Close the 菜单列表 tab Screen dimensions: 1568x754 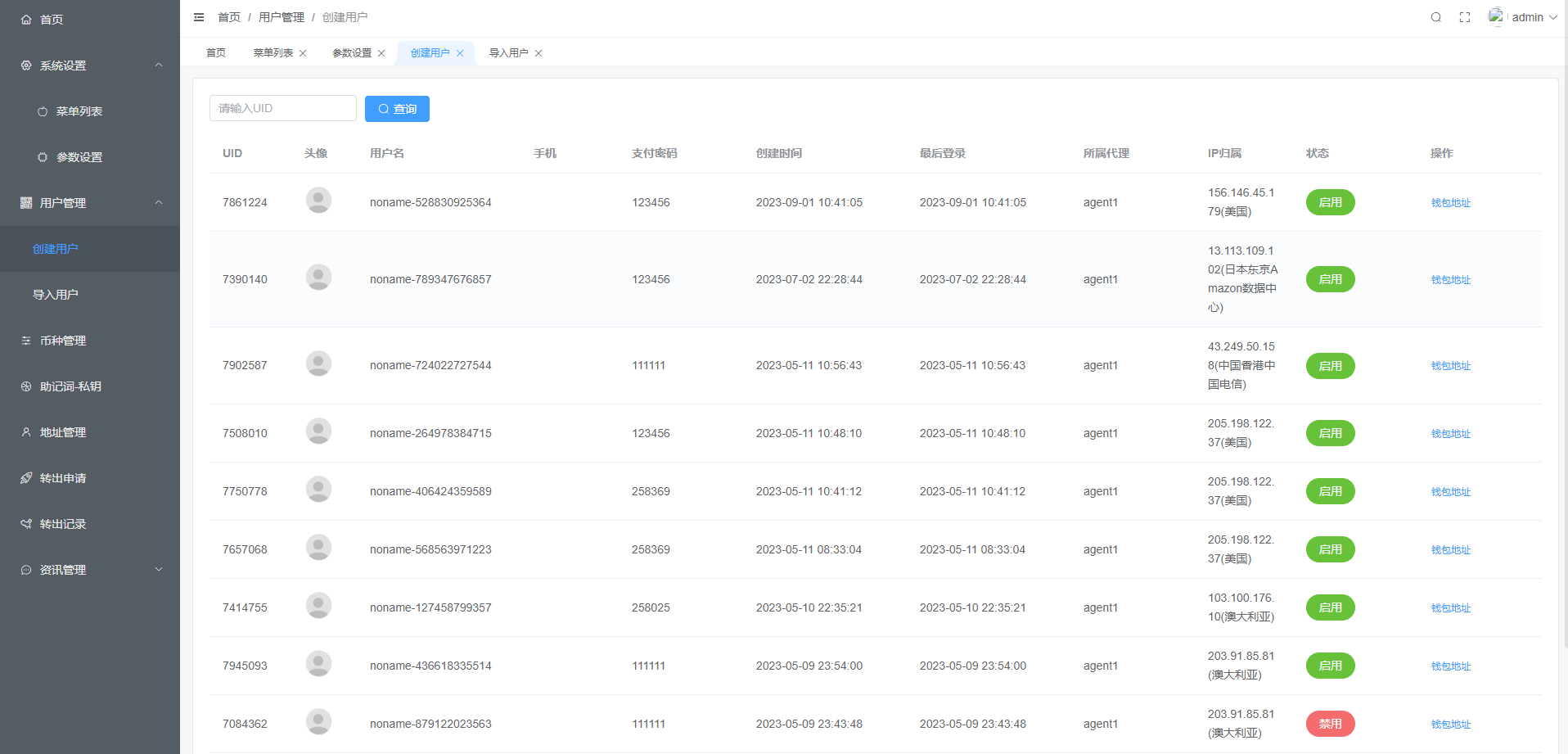(303, 53)
